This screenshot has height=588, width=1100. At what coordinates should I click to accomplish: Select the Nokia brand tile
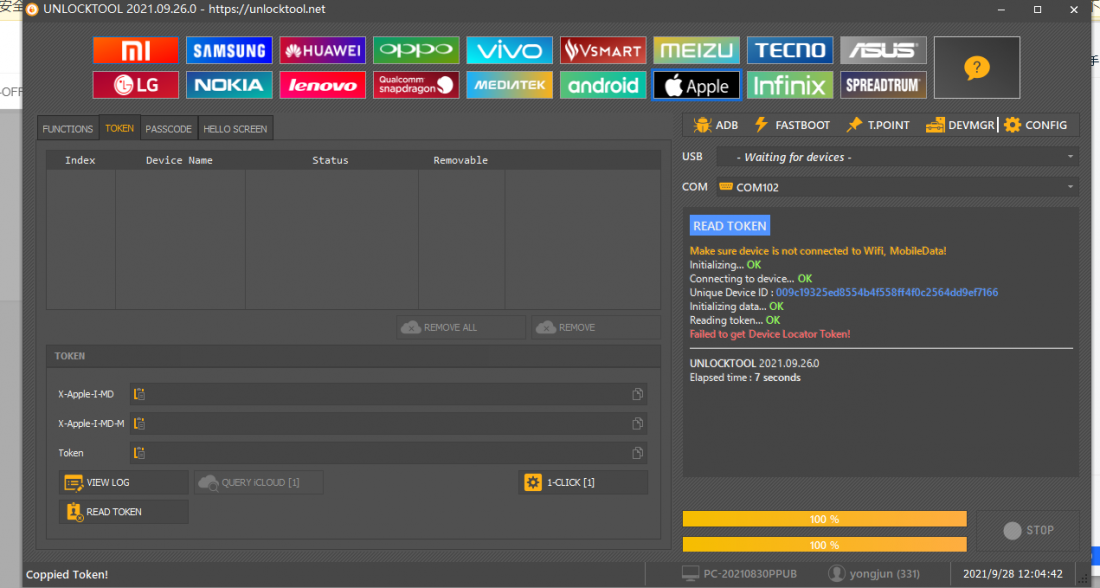coord(229,85)
